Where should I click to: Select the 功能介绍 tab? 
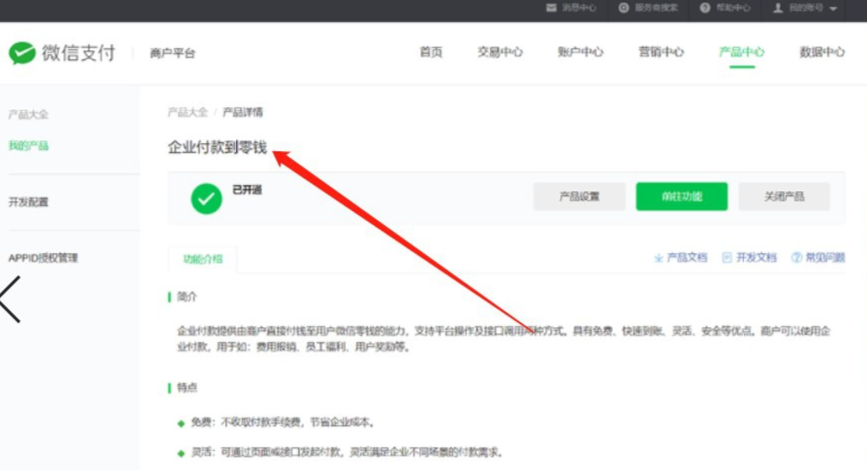pyautogui.click(x=203, y=259)
